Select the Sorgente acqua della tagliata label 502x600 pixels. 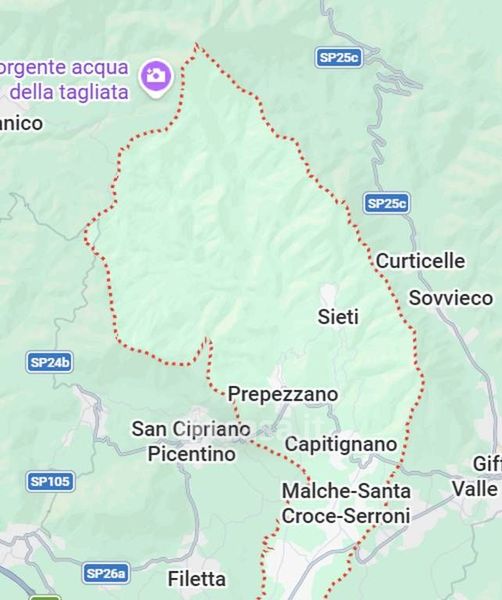pos(64,80)
